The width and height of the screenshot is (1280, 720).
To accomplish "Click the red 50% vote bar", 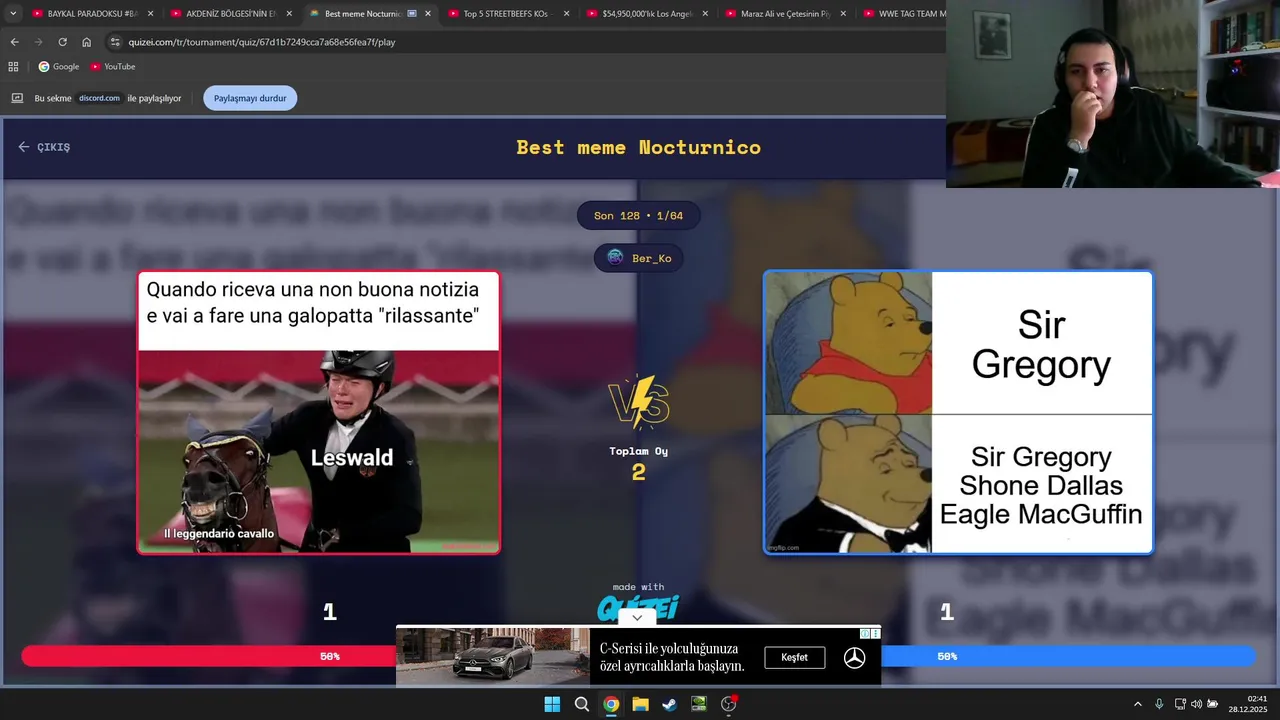I will (x=209, y=656).
